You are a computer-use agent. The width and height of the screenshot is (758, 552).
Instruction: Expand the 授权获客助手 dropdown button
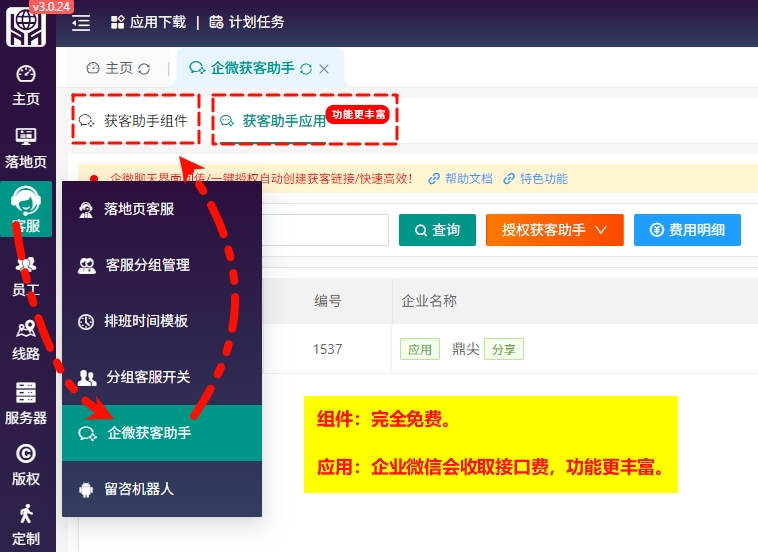click(x=555, y=230)
